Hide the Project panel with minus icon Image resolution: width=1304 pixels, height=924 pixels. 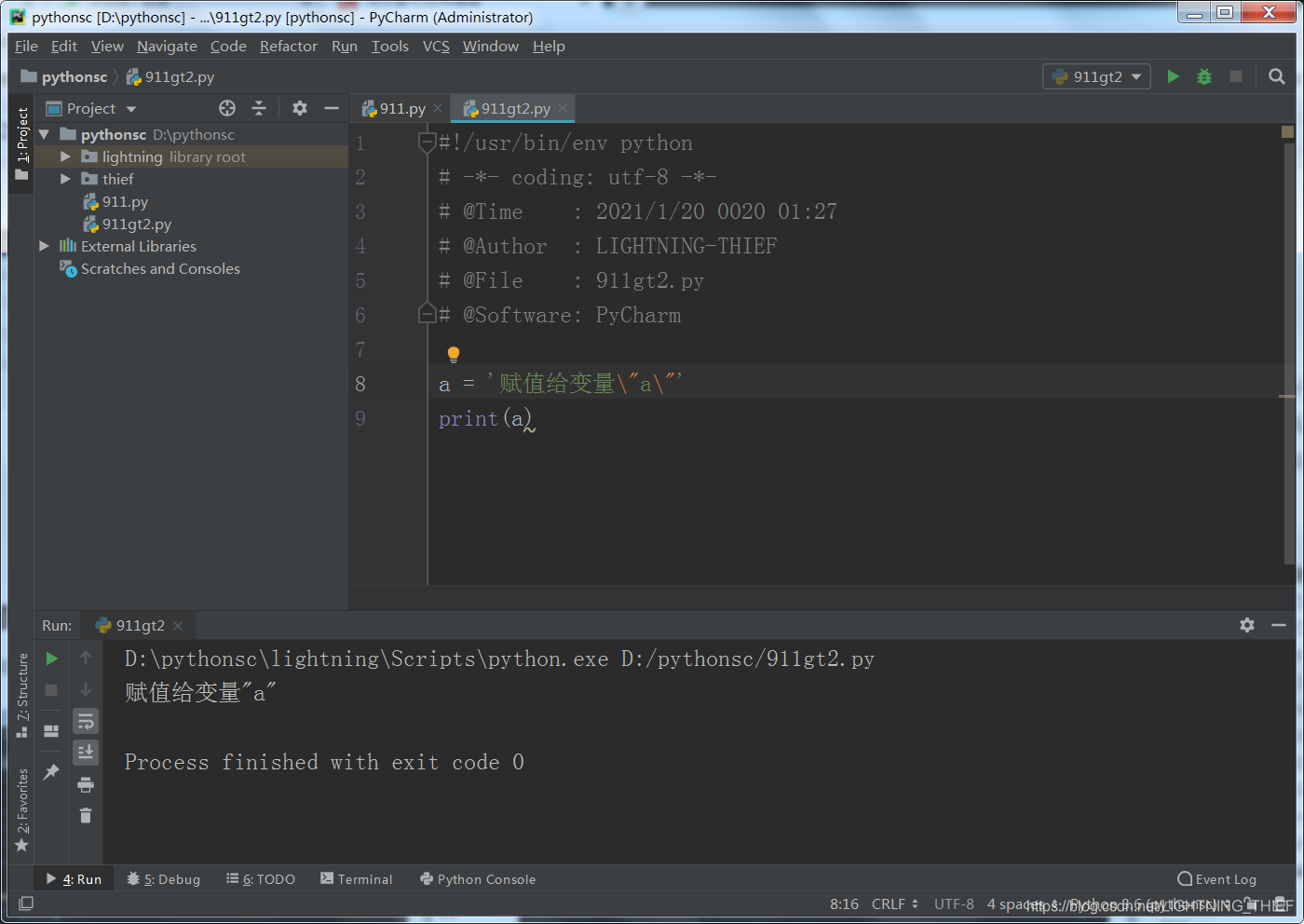click(331, 108)
